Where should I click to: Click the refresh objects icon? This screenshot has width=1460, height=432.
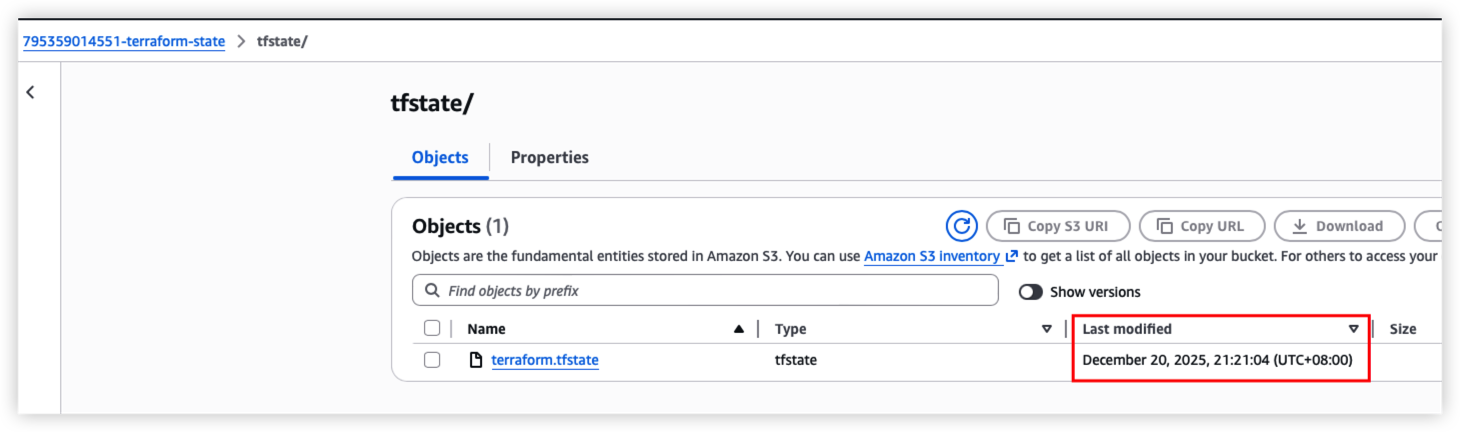point(961,226)
